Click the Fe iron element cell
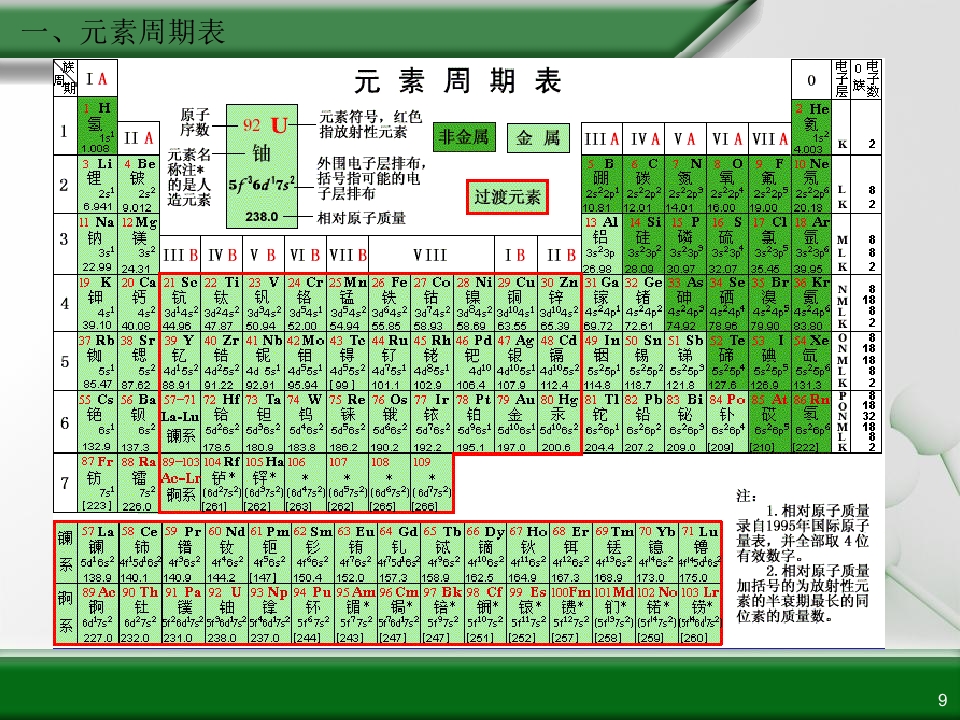960x720 pixels. click(389, 304)
